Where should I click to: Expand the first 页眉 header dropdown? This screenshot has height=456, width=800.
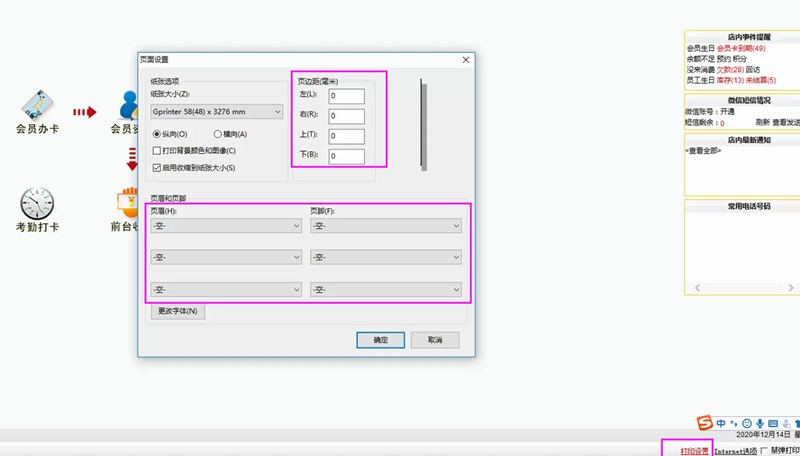click(225, 227)
